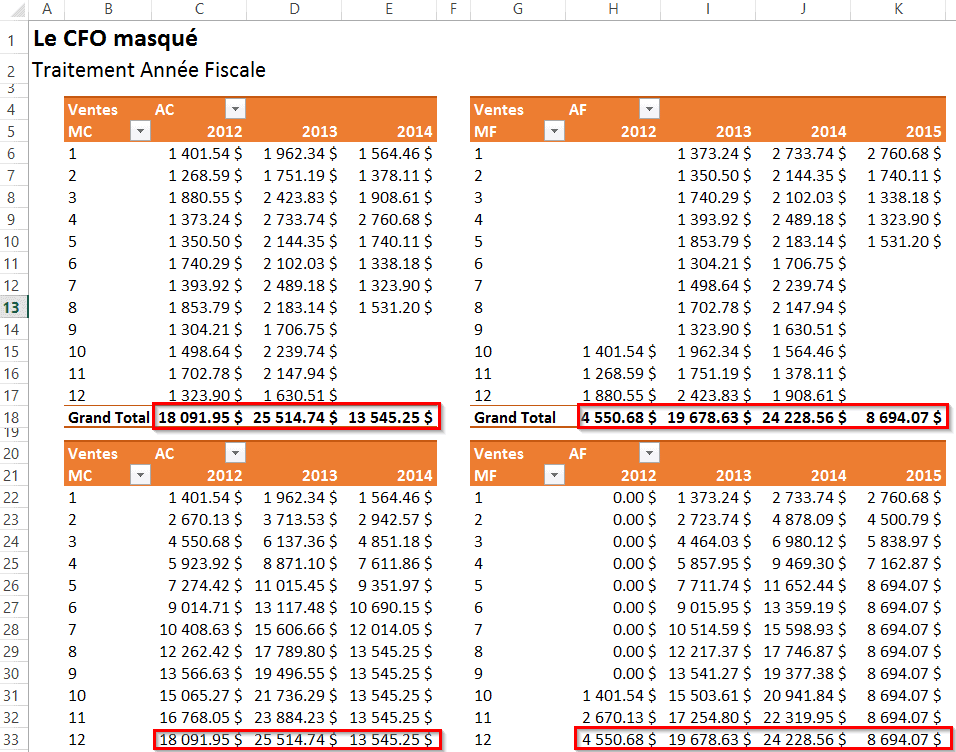Select the cell with 8 871.10 $
Screen dimensions: 956x752
click(295, 563)
